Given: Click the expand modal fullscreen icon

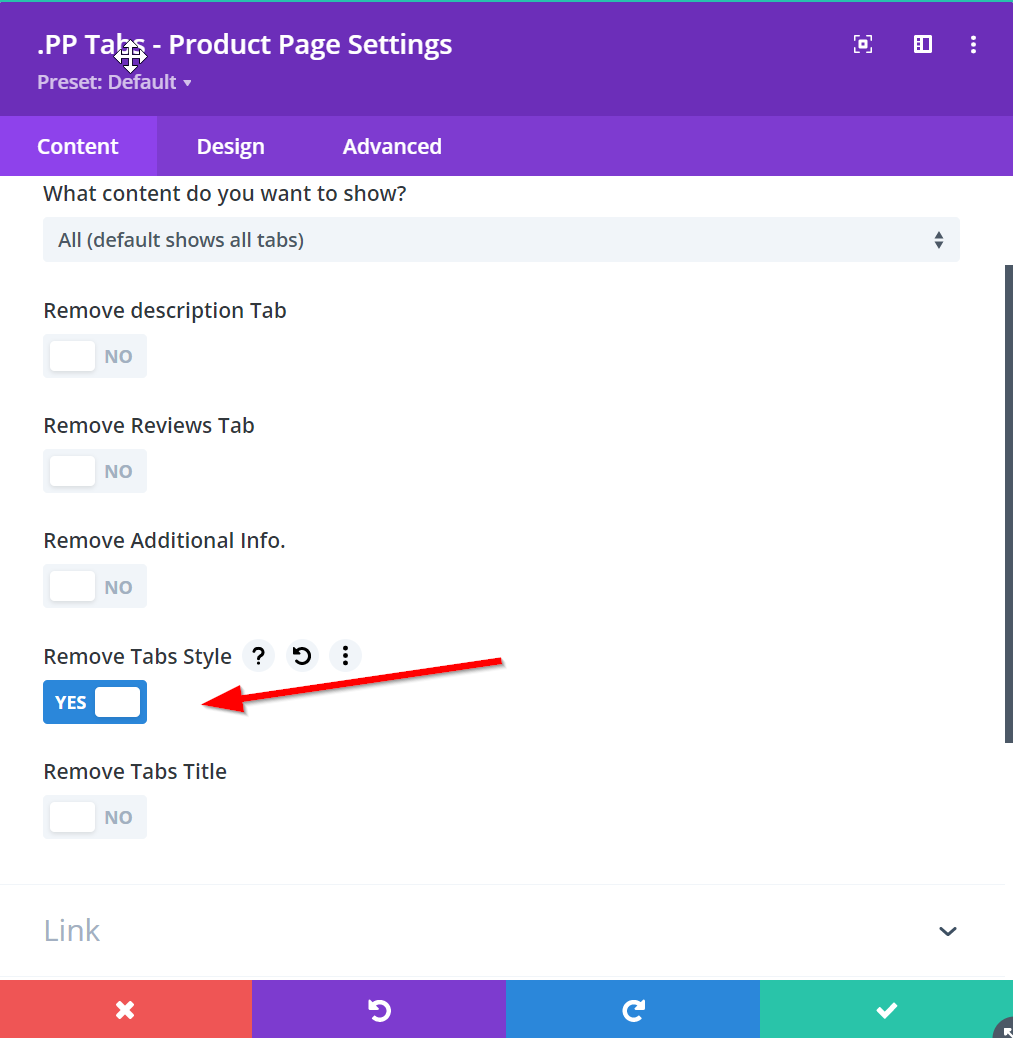Looking at the screenshot, I should [x=863, y=44].
